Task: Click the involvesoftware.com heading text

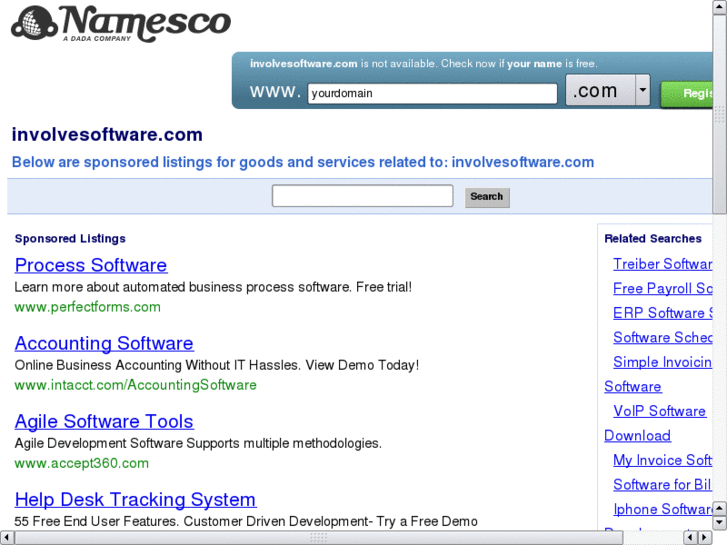Action: [107, 135]
